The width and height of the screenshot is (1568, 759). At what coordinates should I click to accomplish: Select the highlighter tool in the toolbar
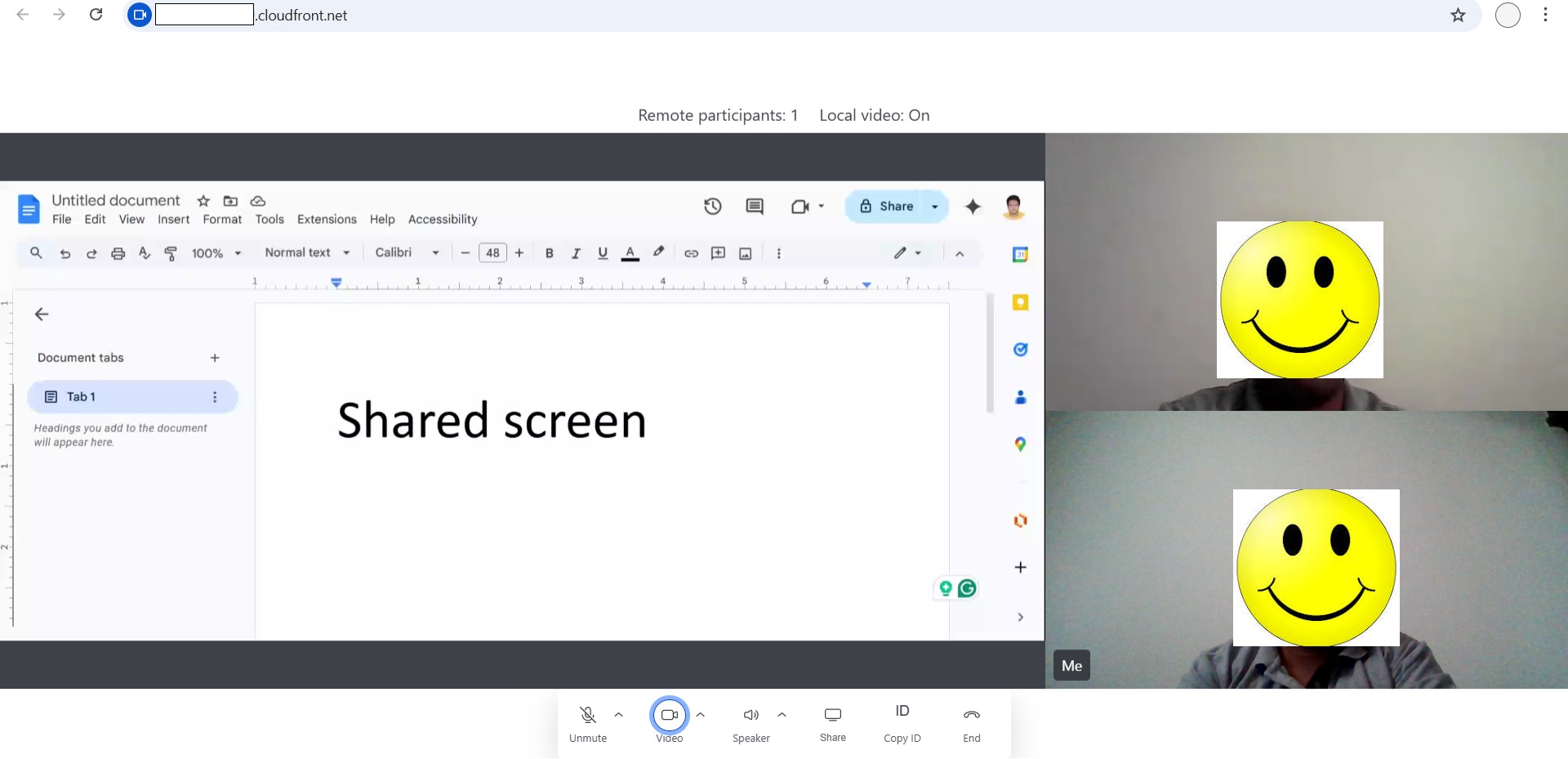click(x=658, y=252)
